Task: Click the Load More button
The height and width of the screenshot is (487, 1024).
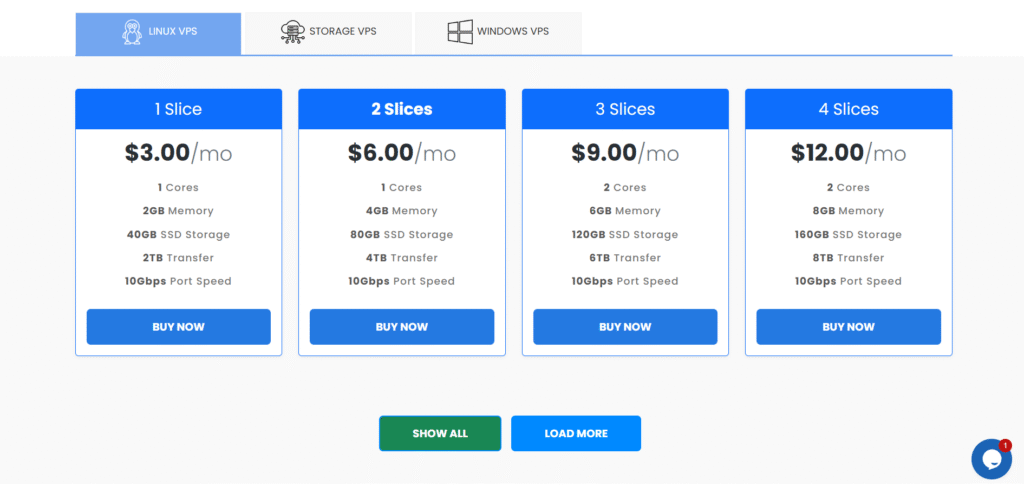Action: 576,434
